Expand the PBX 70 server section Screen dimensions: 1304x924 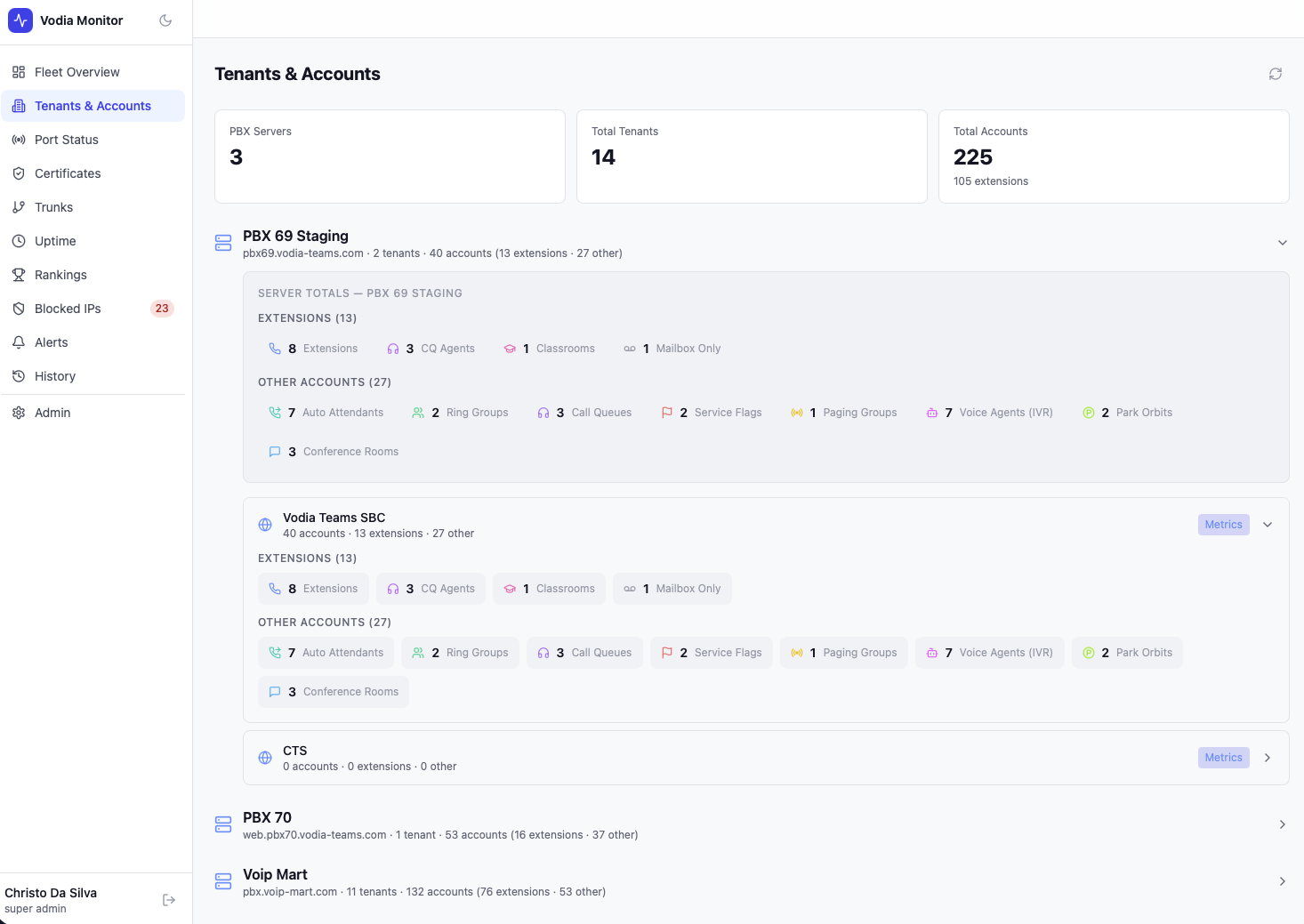tap(1282, 824)
